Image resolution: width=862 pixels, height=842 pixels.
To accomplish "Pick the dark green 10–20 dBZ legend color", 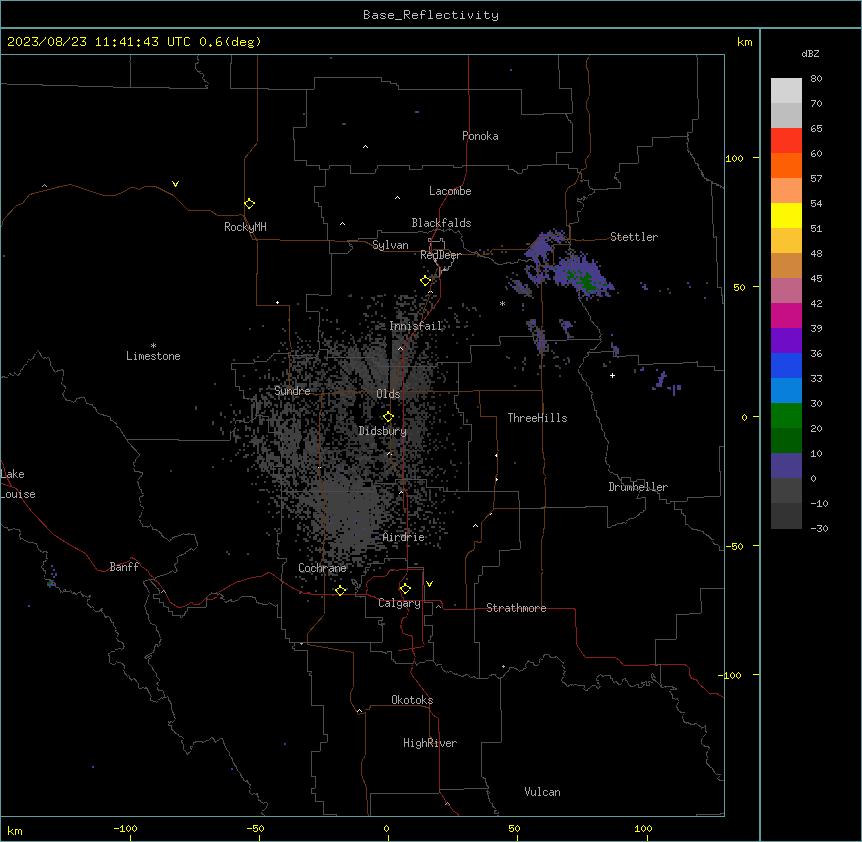I will (x=786, y=441).
